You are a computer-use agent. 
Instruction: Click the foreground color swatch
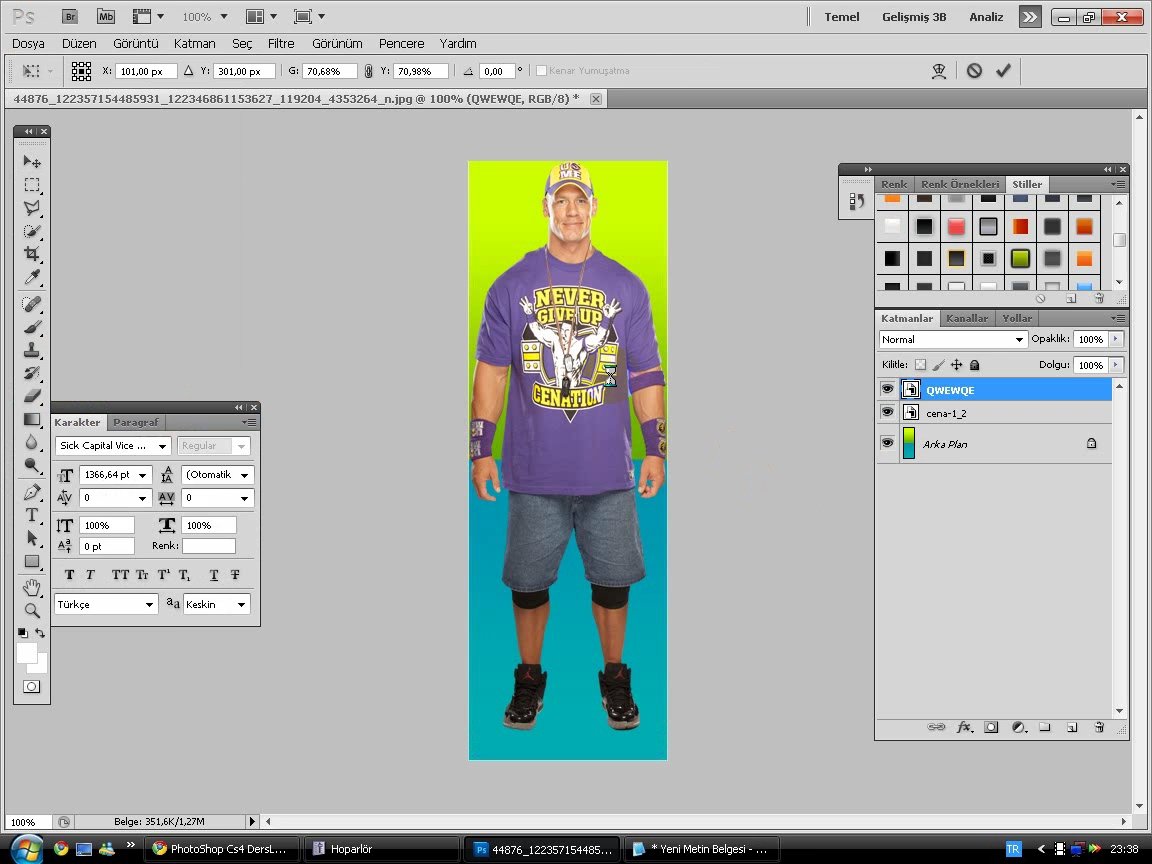[26, 652]
